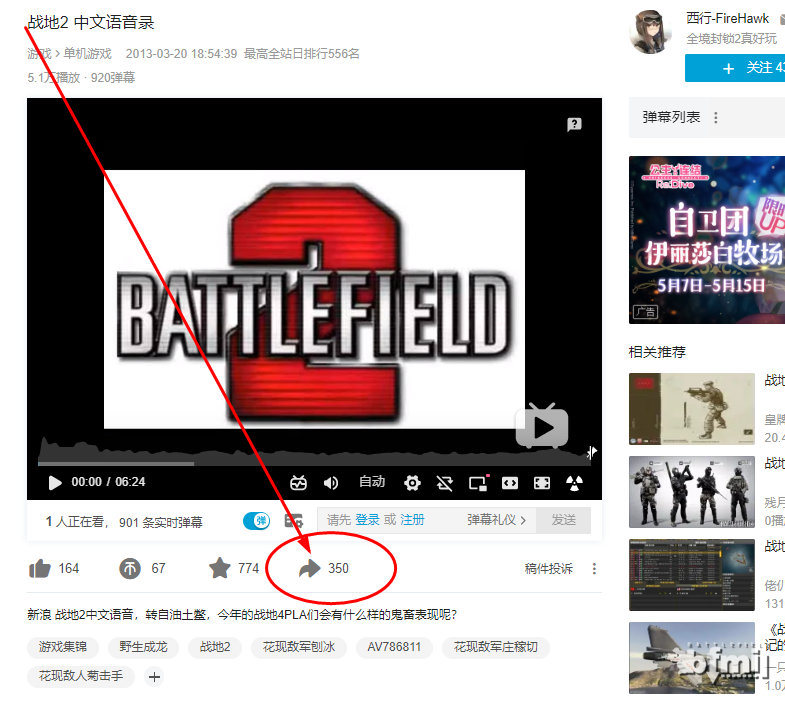Click the AV786811 tag
The image size is (785, 701).
pos(394,647)
